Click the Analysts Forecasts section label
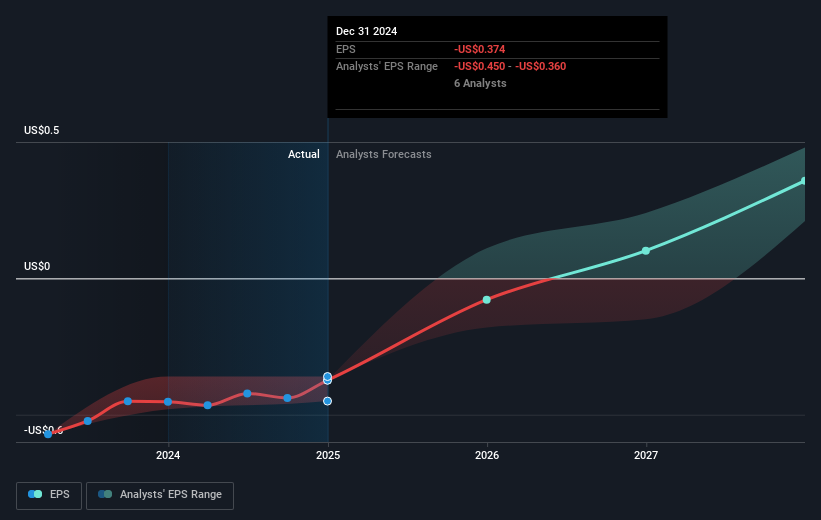Image resolution: width=821 pixels, height=520 pixels. point(384,154)
